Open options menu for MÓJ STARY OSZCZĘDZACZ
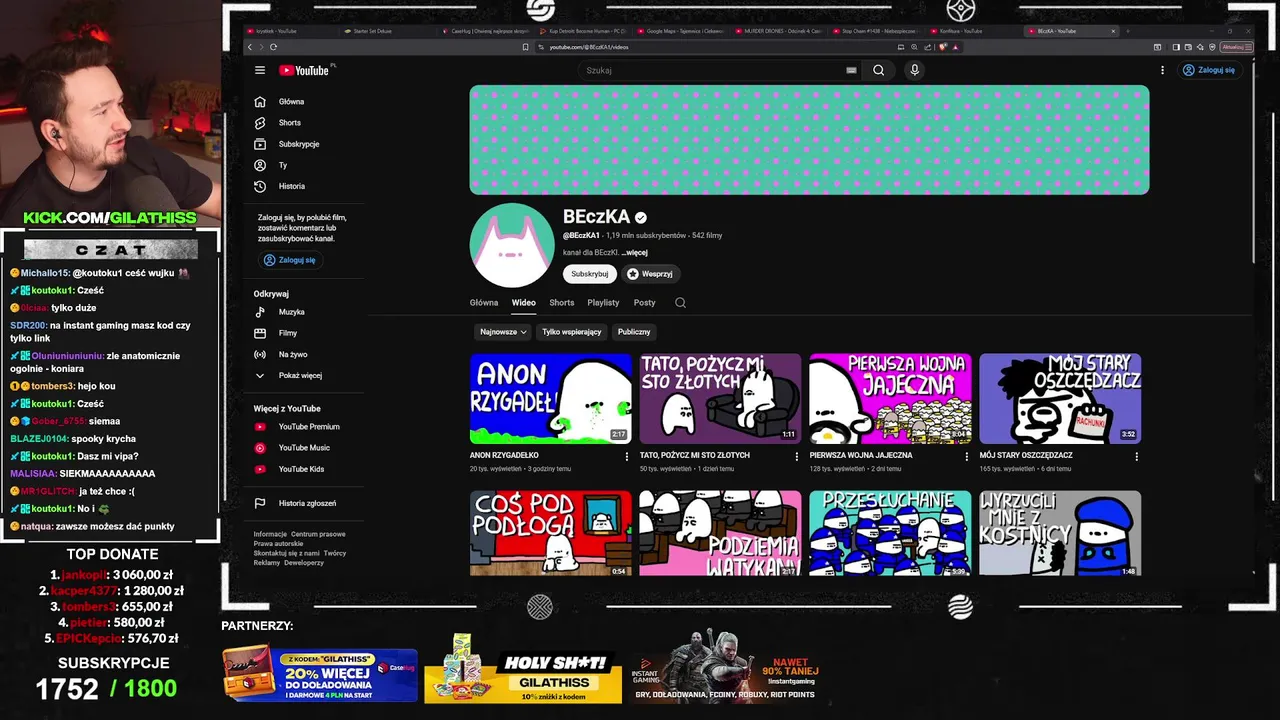Screen dimensions: 1280x720 click(1136, 457)
